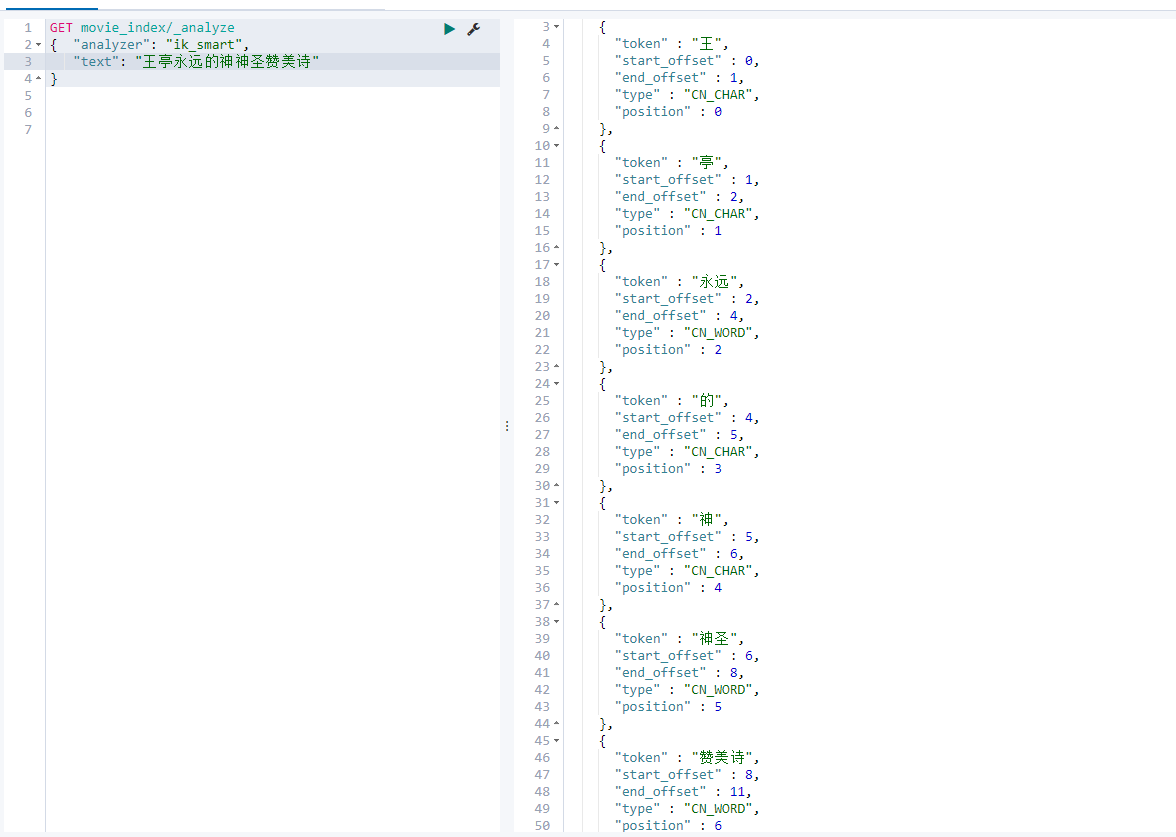Image resolution: width=1176 pixels, height=837 pixels.
Task: Click "CN_WORD" type on line 21
Action: (718, 333)
